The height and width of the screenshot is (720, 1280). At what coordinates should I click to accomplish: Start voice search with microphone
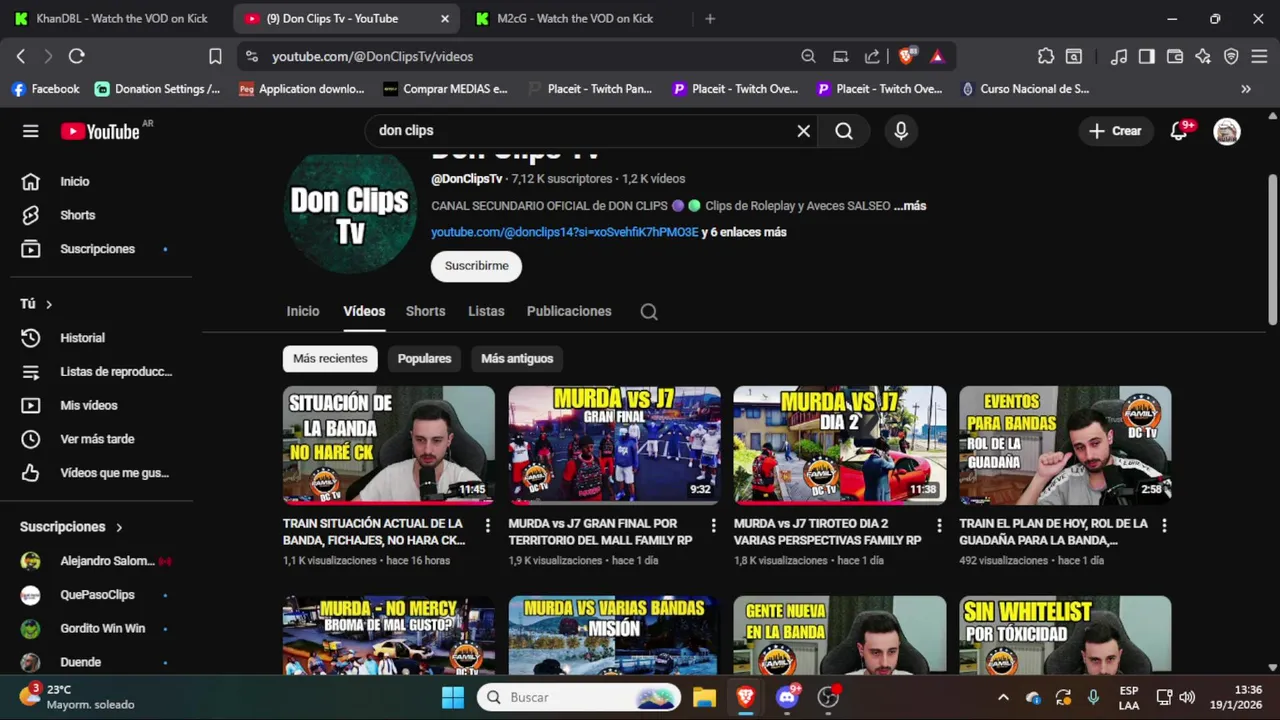tap(901, 131)
